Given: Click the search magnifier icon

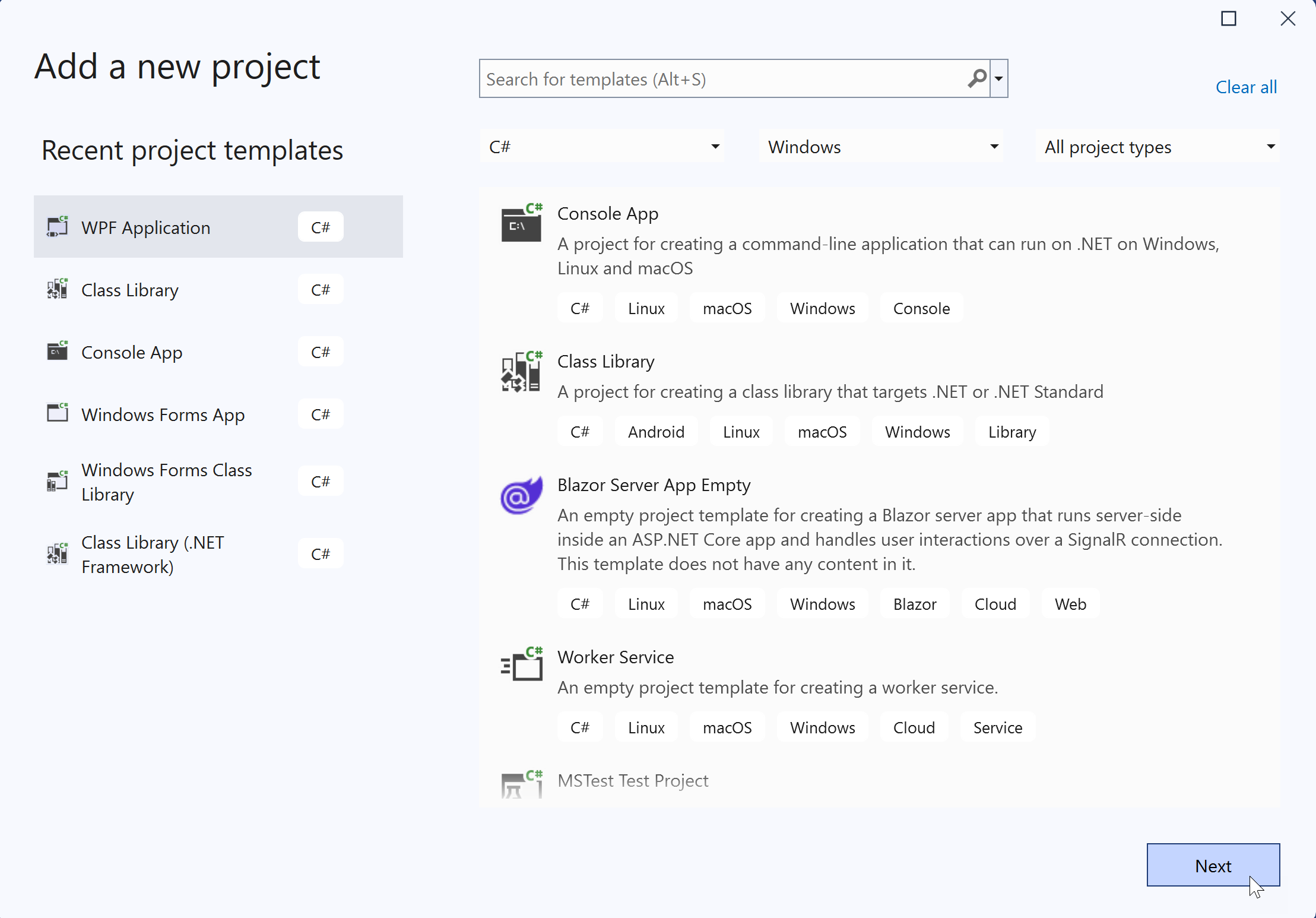Looking at the screenshot, I should [x=976, y=78].
